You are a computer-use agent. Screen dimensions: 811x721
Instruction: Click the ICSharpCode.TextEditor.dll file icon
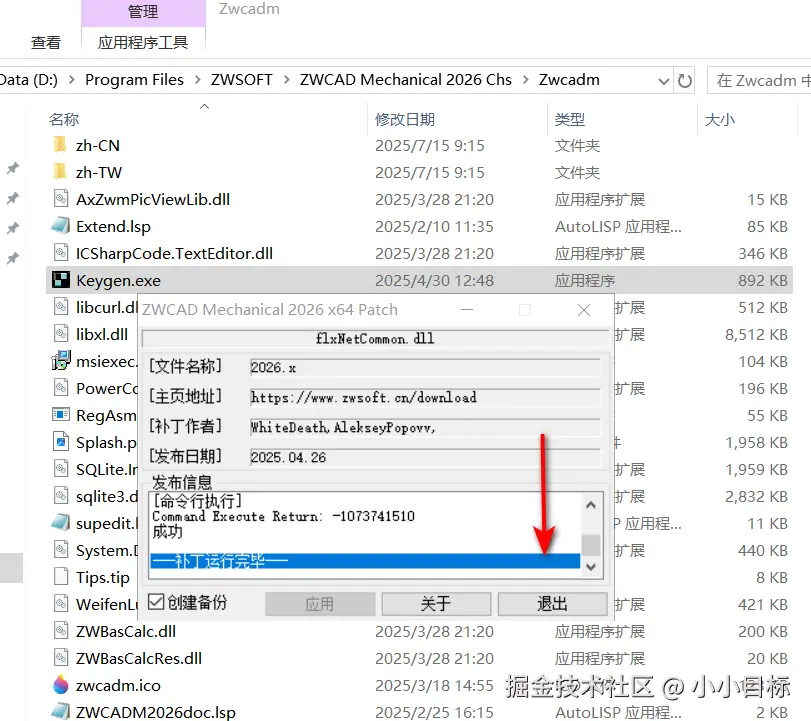click(x=61, y=253)
